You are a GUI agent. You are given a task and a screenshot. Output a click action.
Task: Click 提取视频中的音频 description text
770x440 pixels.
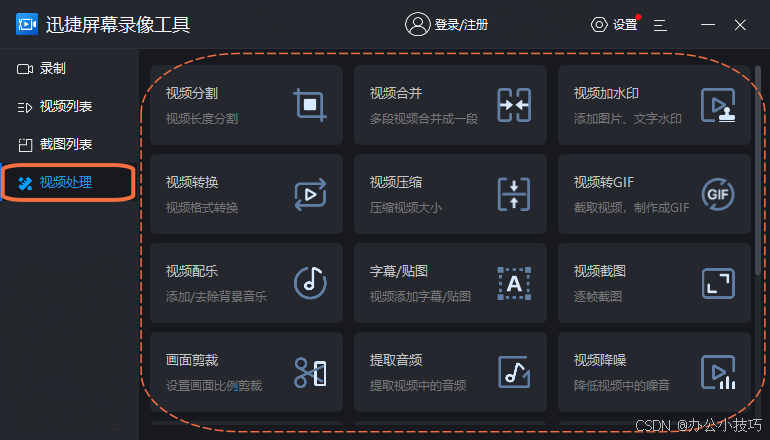pyautogui.click(x=418, y=386)
